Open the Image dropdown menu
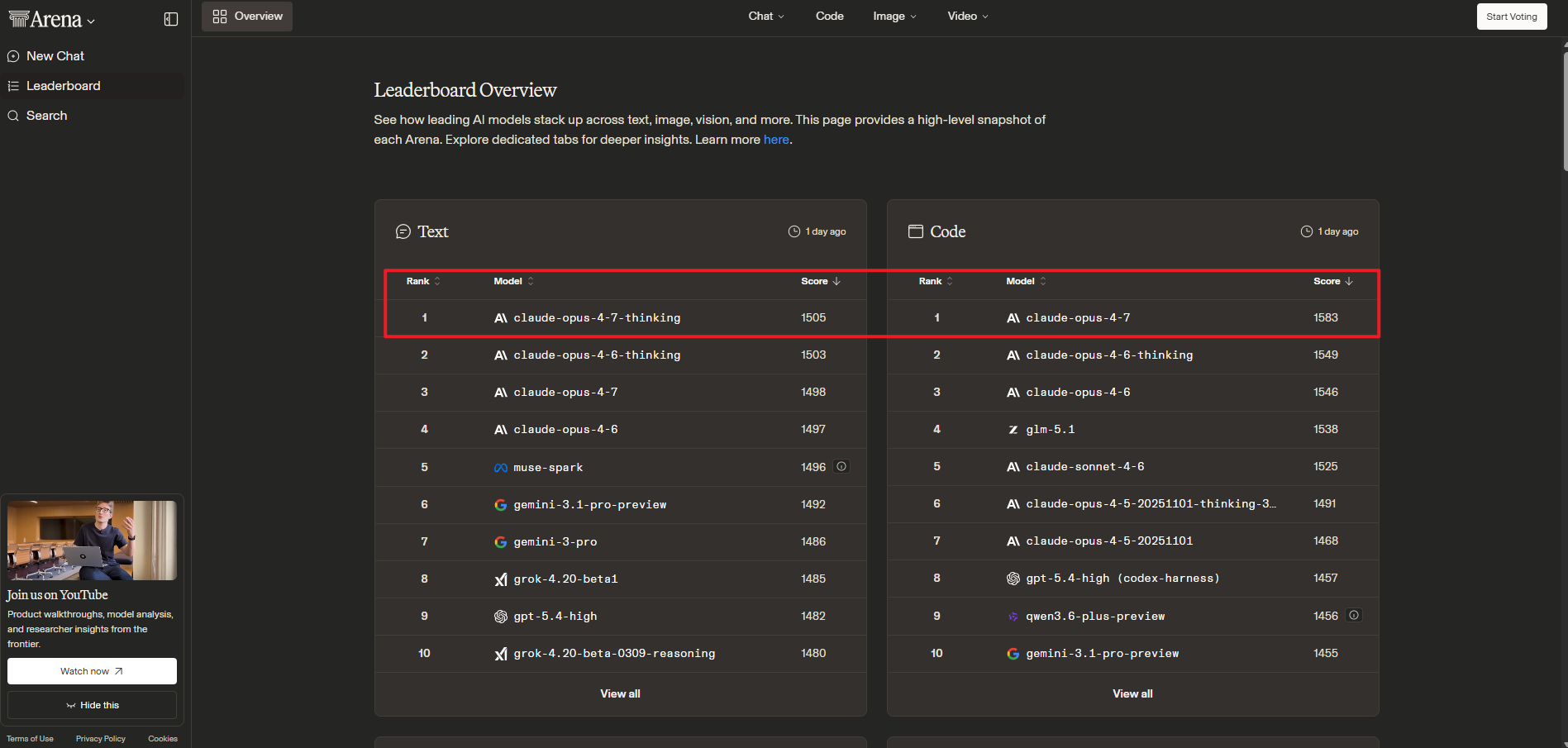 (894, 17)
